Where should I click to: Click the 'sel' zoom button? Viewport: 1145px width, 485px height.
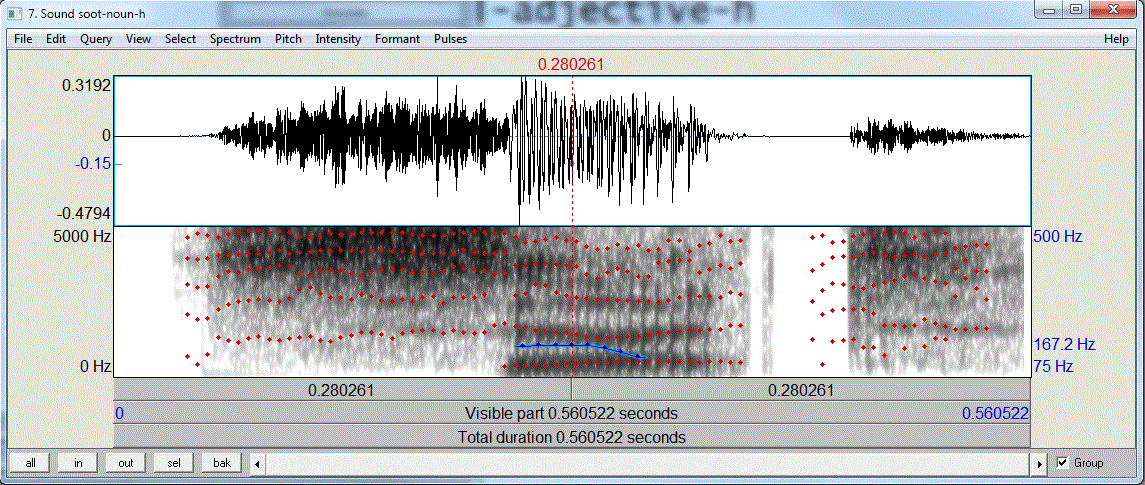click(x=174, y=463)
